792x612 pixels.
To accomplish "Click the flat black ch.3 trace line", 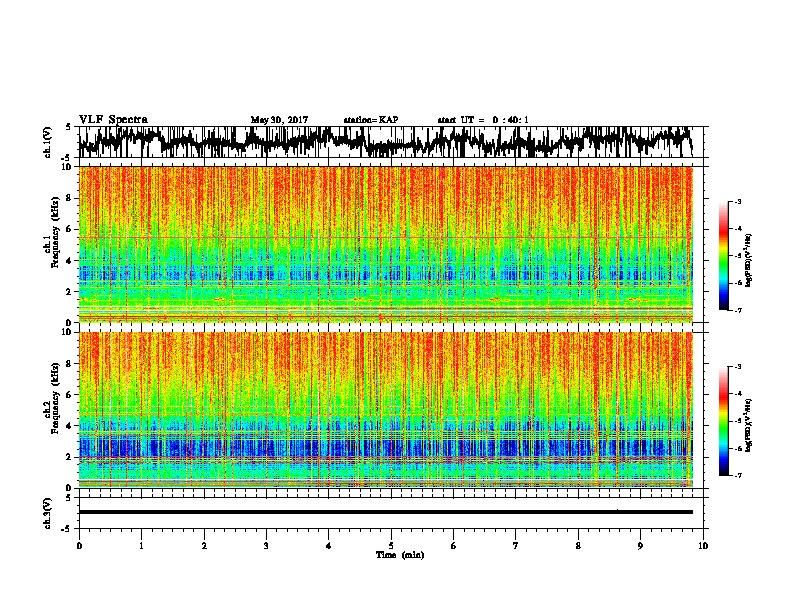I will pos(385,512).
